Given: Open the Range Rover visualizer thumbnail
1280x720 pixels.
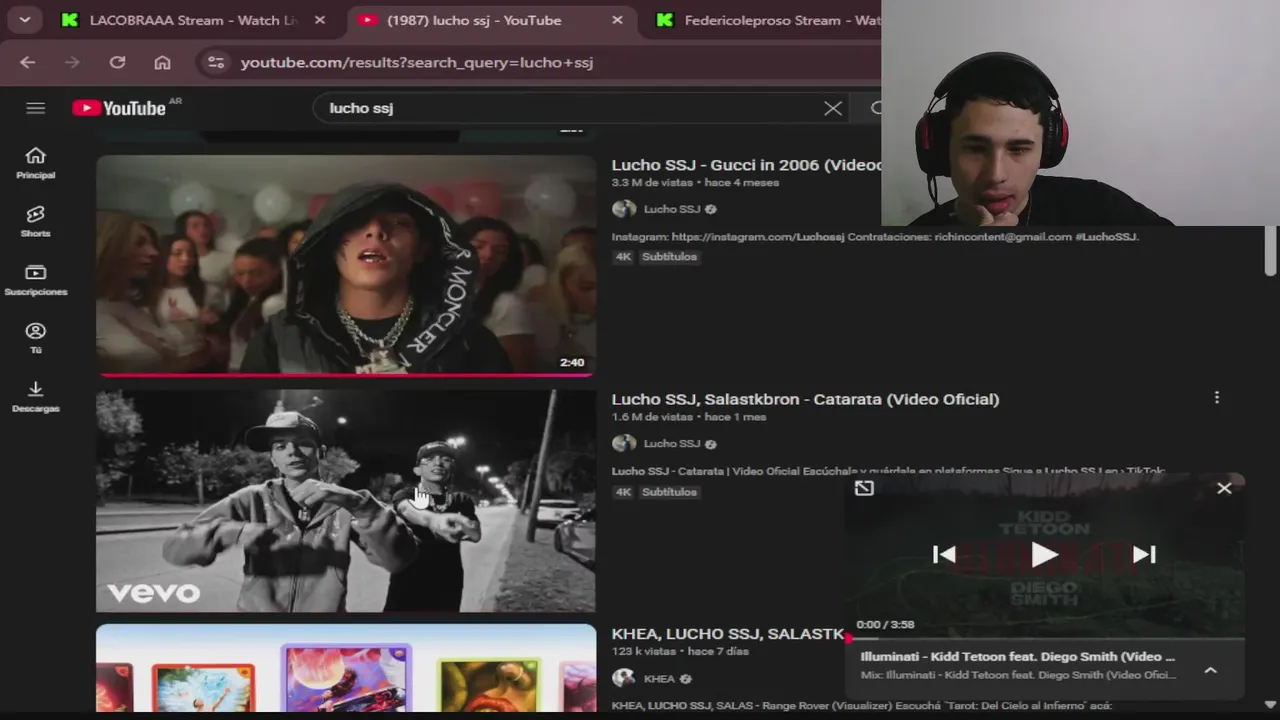Looking at the screenshot, I should coord(346,668).
